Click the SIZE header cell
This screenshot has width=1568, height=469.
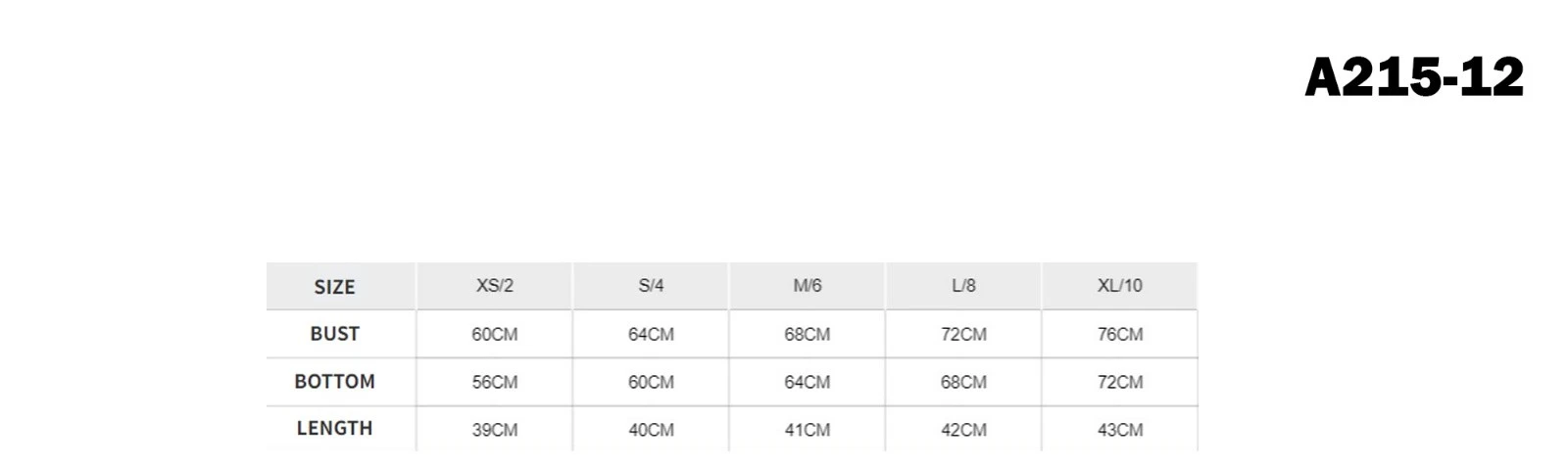tap(335, 287)
